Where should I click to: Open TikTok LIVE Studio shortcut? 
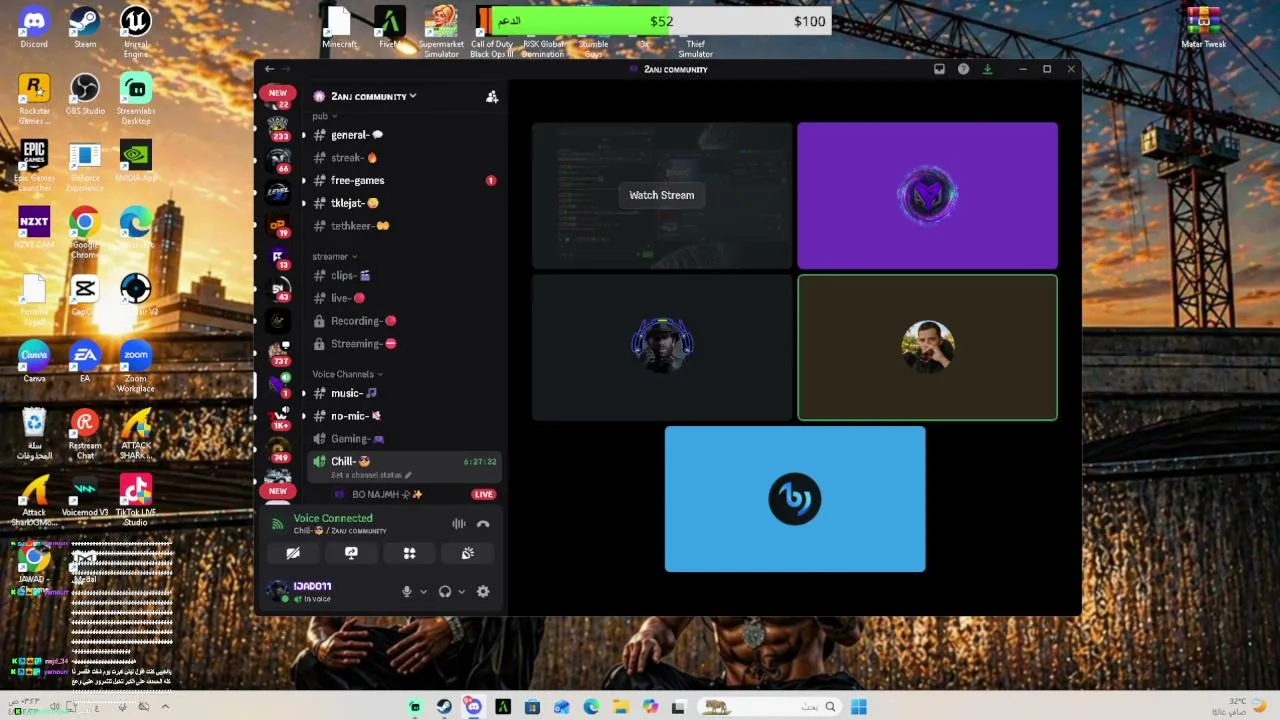(136, 500)
